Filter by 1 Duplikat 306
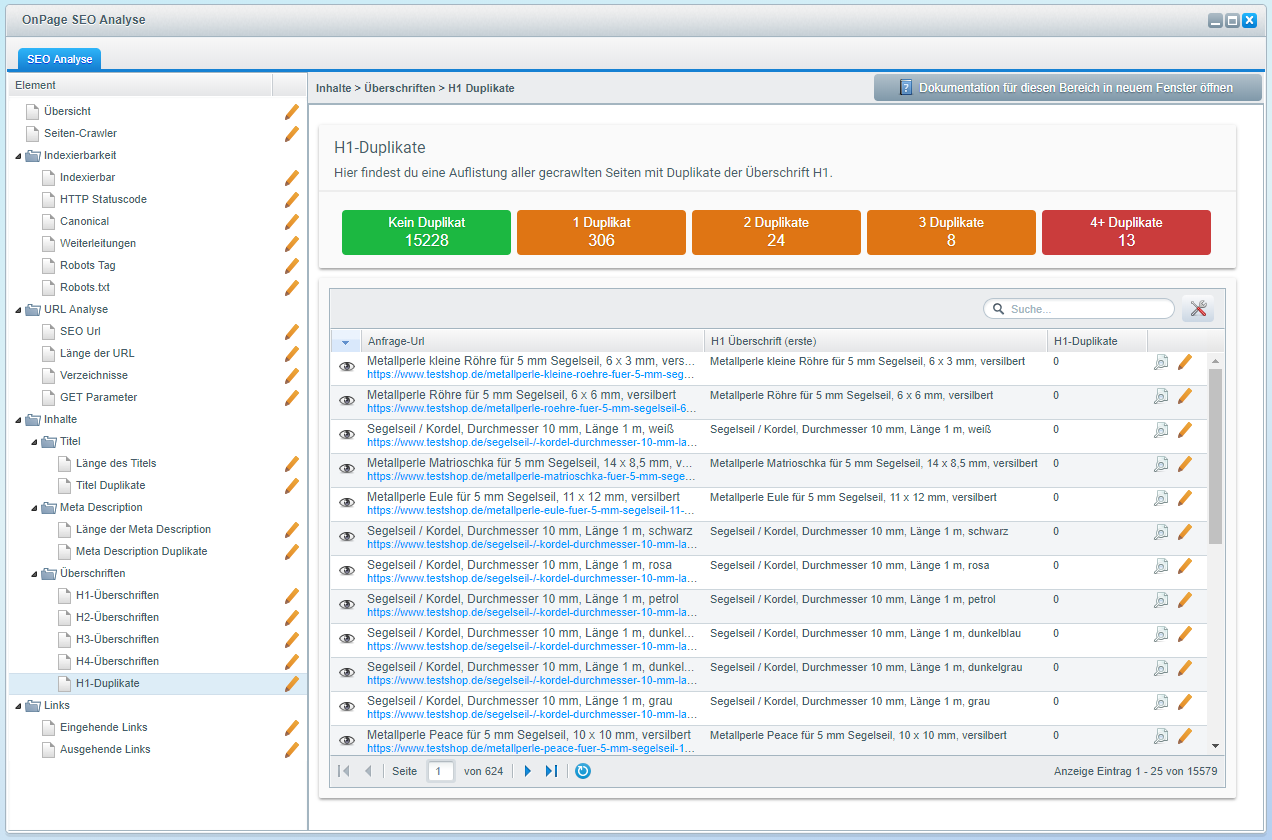Screen dimensions: 1272x840 (x=601, y=232)
